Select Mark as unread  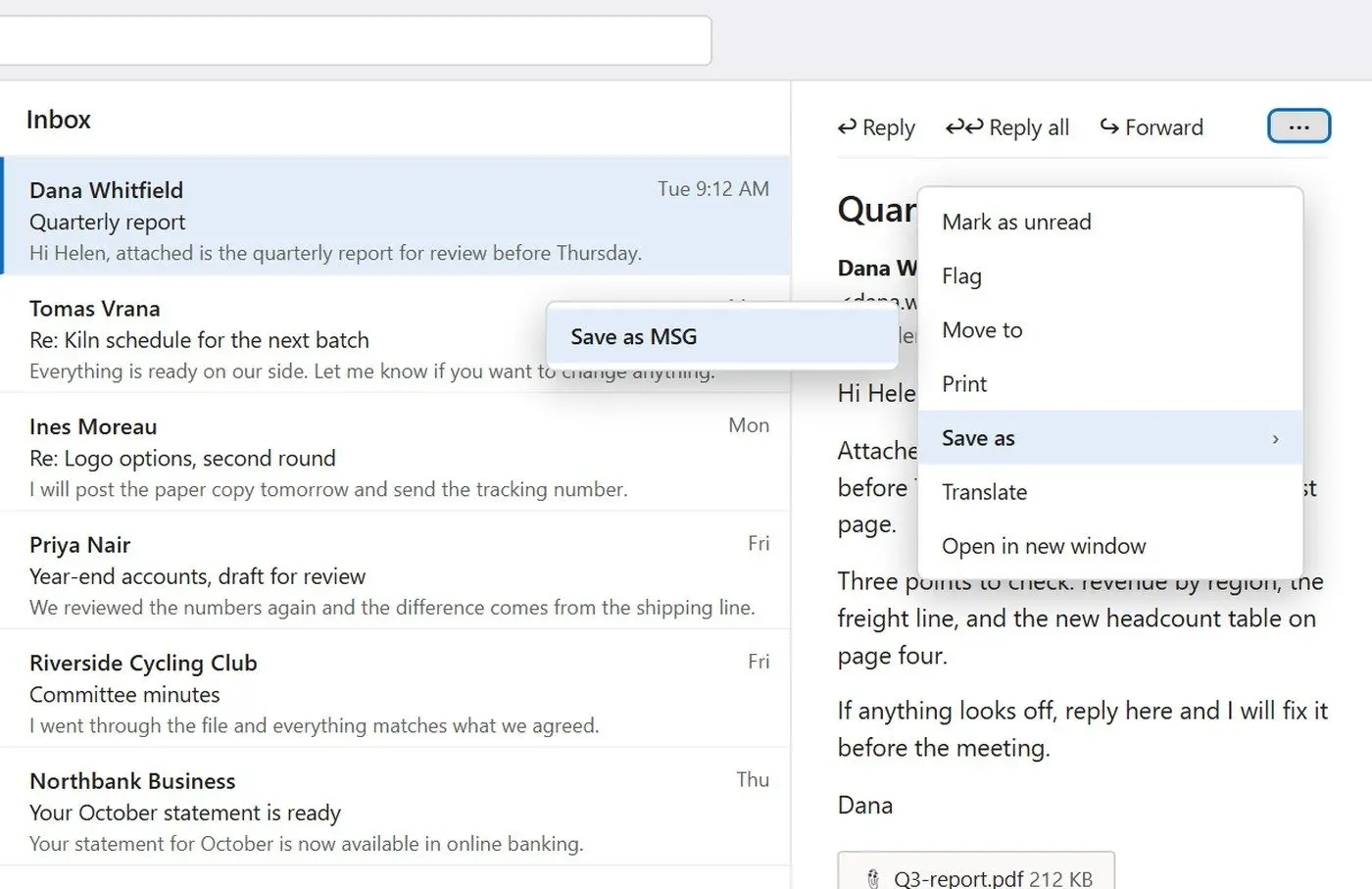(1110, 222)
